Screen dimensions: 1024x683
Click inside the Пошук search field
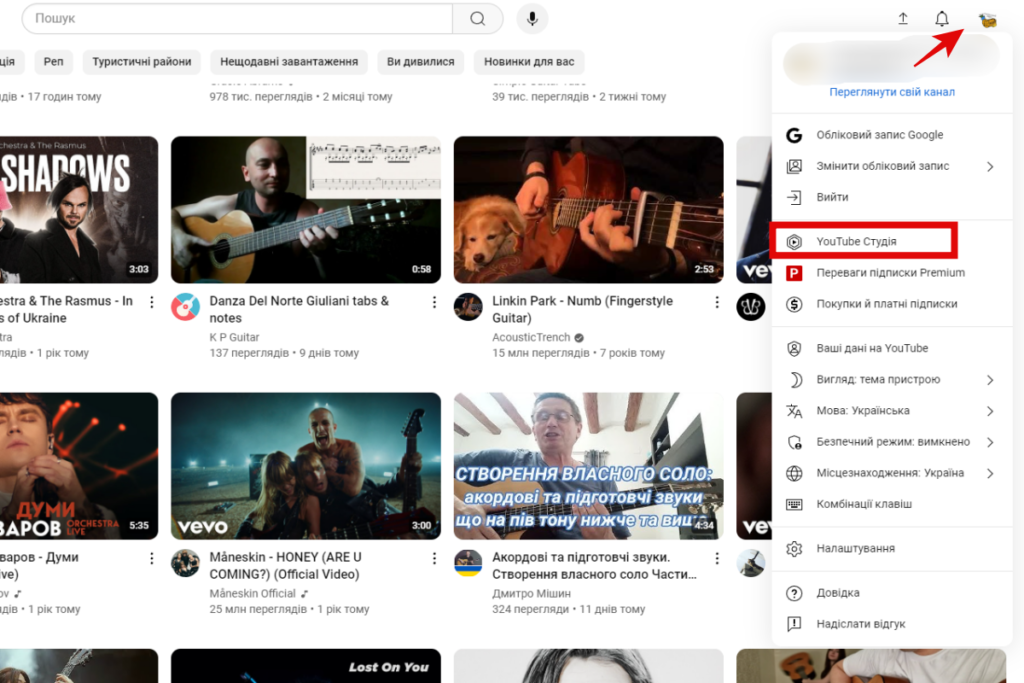click(x=200, y=18)
